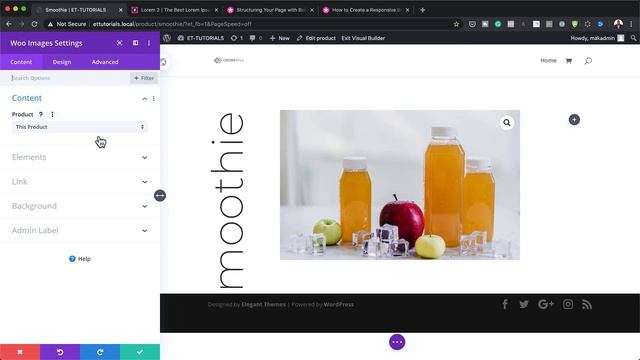Discard changes with the red X button
Viewport: 640px width, 360px height.
click(20, 352)
